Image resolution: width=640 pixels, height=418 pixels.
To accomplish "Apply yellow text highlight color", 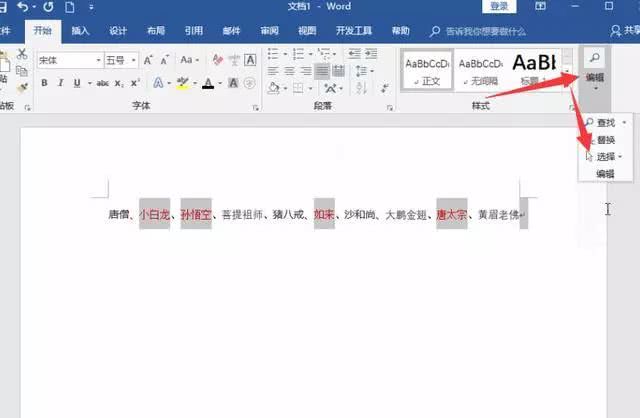I will click(x=182, y=83).
